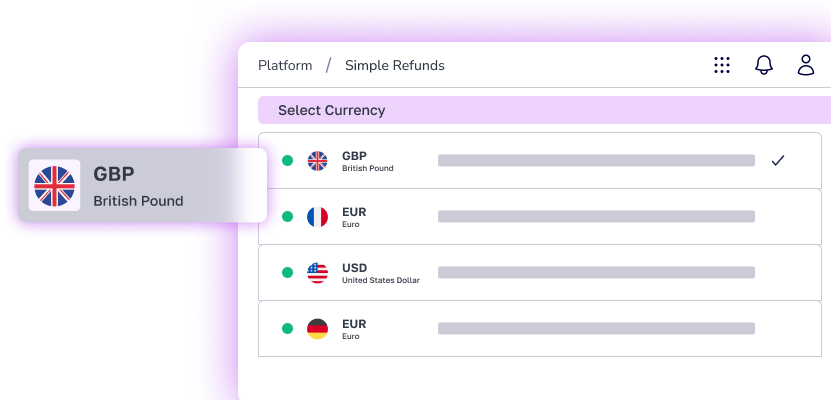Open notifications bell icon
The height and width of the screenshot is (400, 831).
pos(764,65)
